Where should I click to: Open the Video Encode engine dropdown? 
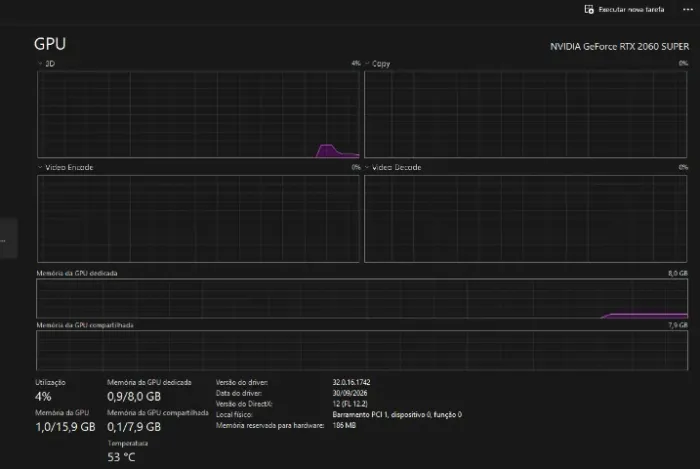[x=40, y=167]
